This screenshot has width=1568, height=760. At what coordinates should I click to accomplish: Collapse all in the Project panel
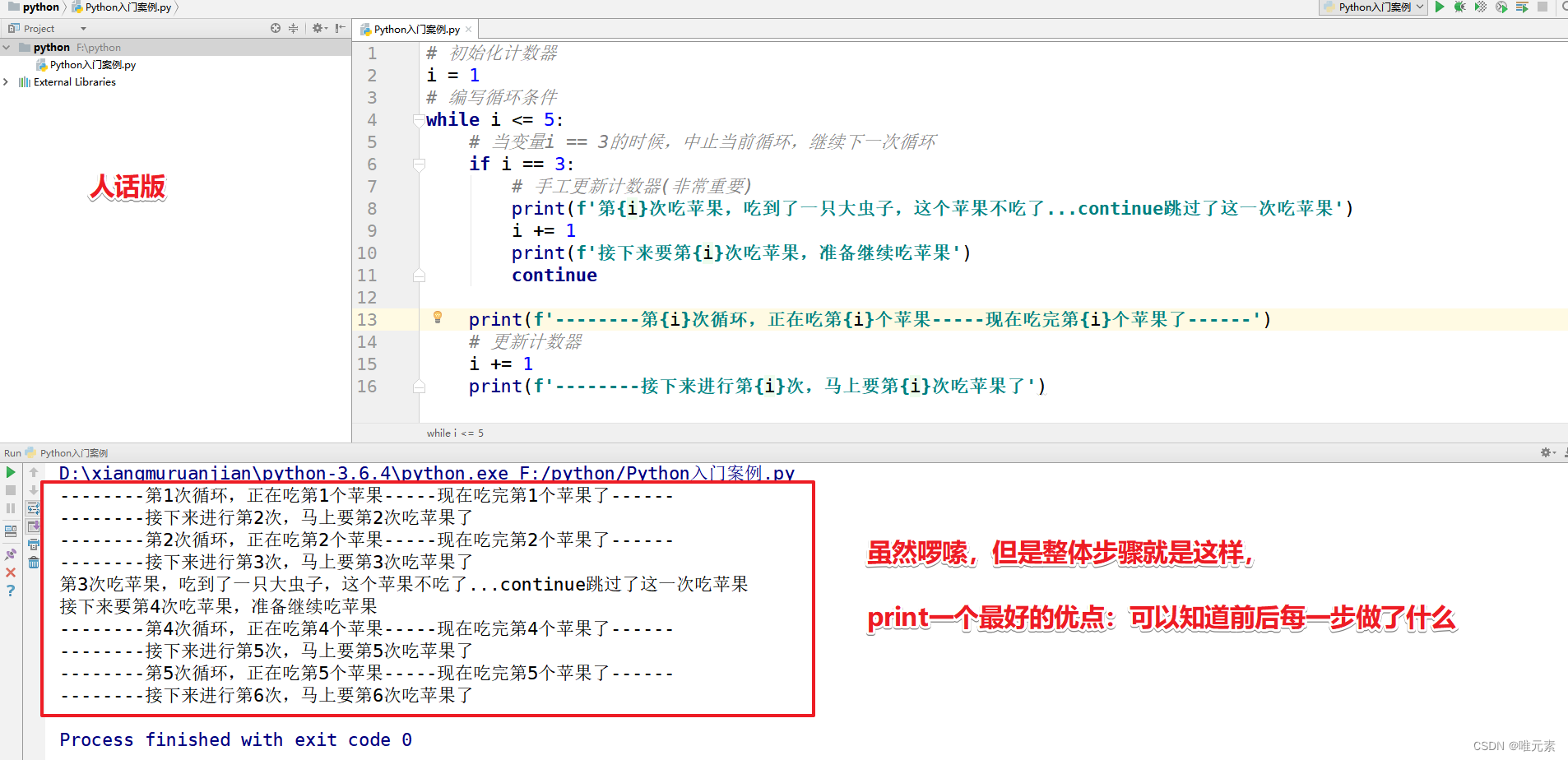294,28
